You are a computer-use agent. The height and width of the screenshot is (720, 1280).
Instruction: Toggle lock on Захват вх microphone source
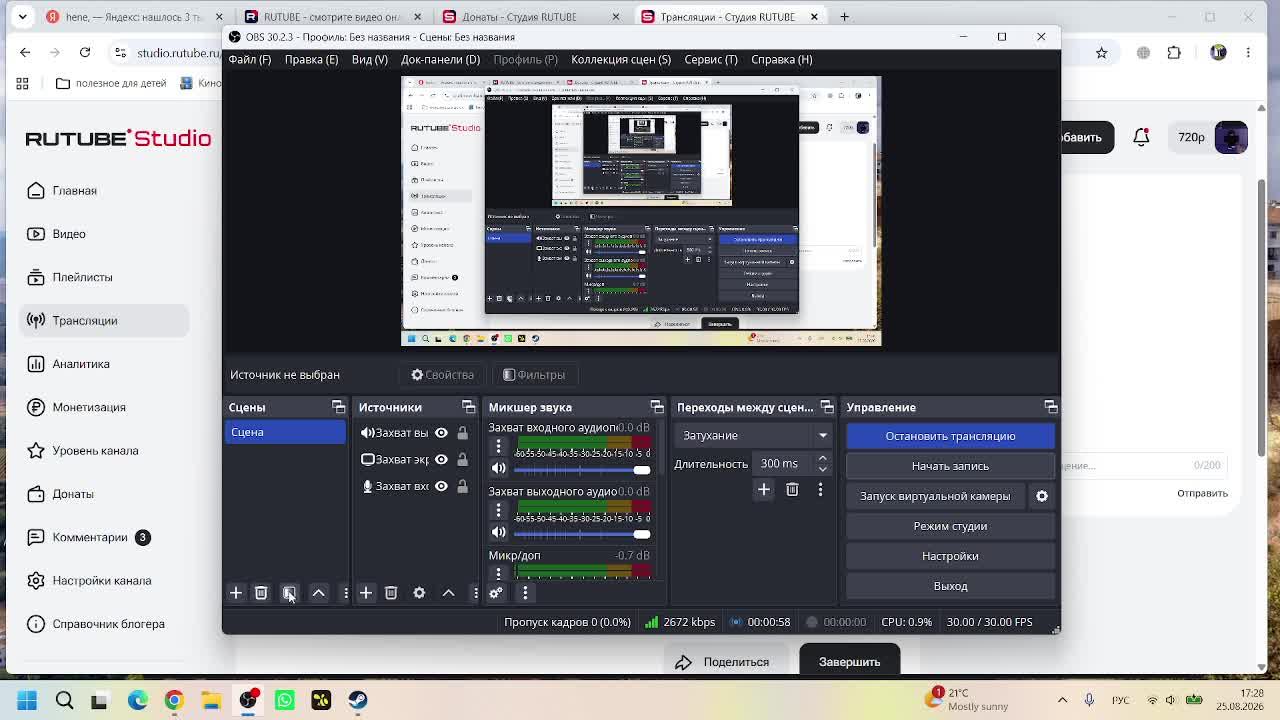point(462,486)
